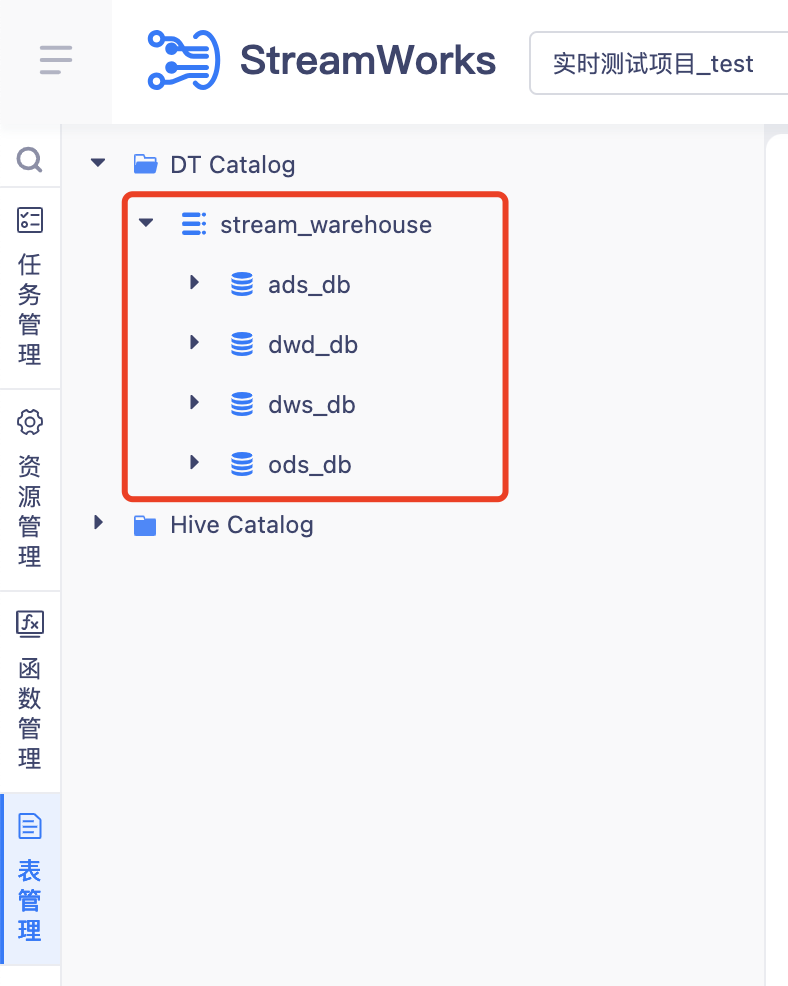The height and width of the screenshot is (986, 788).
Task: Expand the dws_db database node
Action: point(195,403)
